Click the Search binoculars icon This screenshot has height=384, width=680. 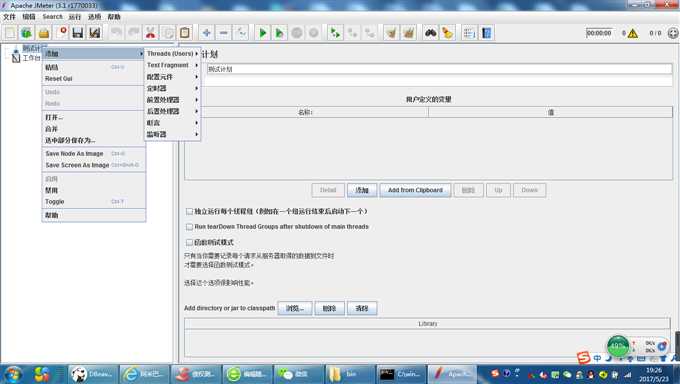(430, 33)
